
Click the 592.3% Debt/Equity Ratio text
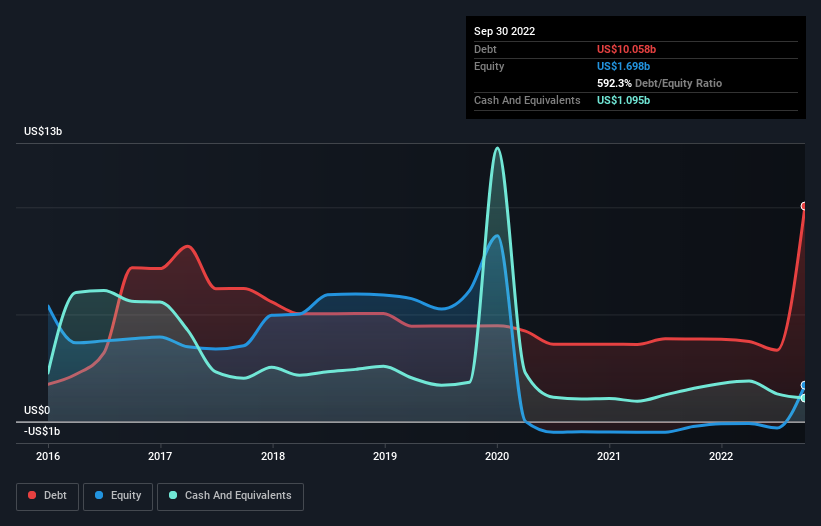click(659, 83)
